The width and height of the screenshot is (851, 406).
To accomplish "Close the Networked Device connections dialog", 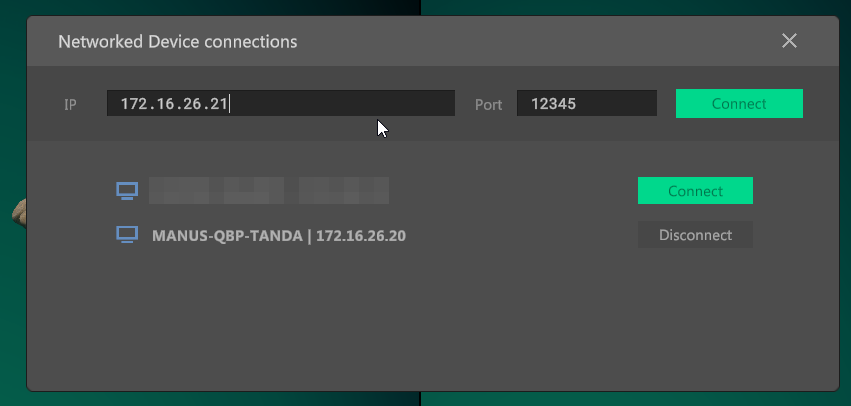I will coord(789,41).
